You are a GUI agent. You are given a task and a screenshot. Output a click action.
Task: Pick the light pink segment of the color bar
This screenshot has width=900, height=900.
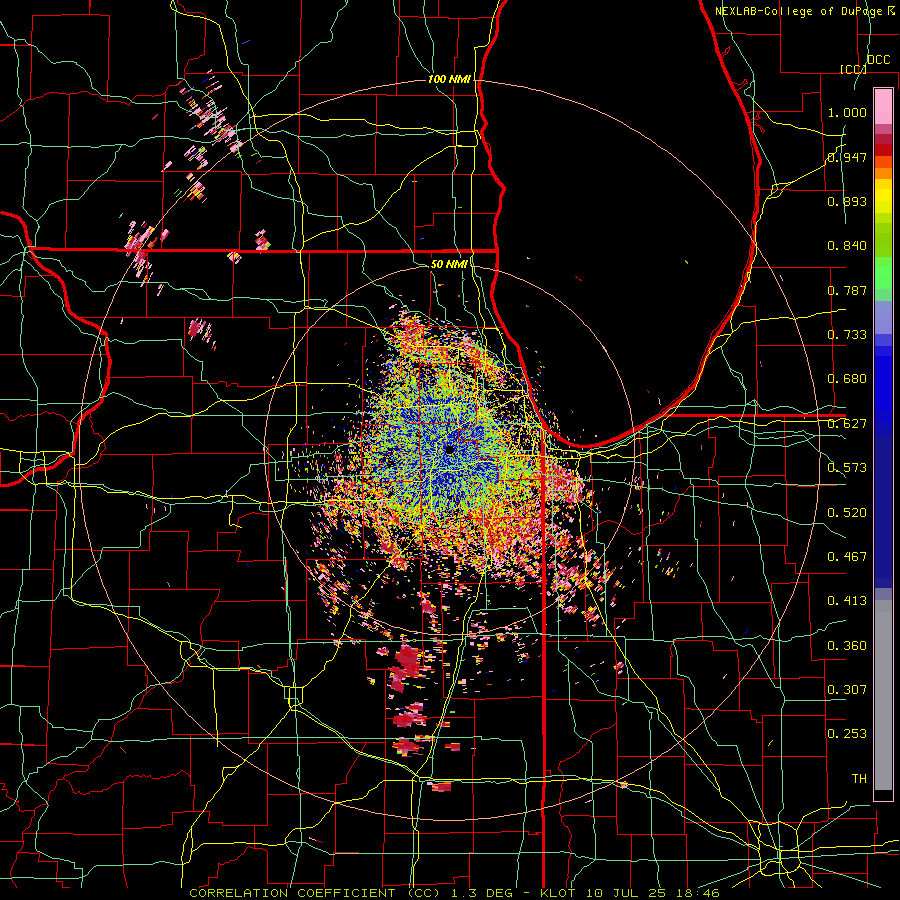tap(883, 106)
